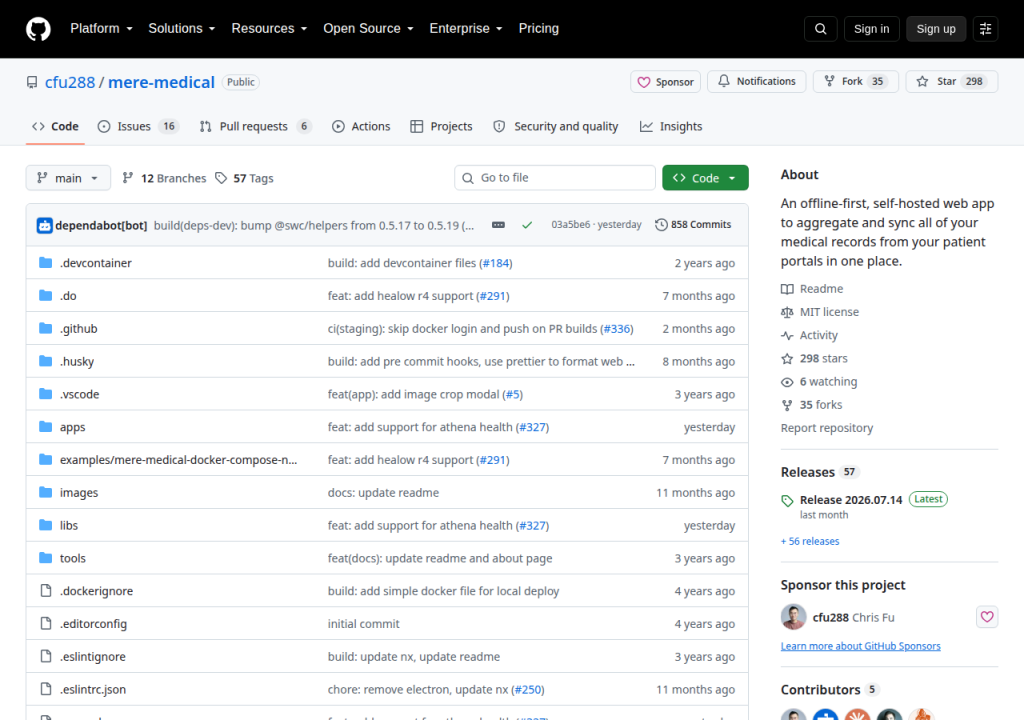Click the tag icon beside 57 Tags
Screen dimensions: 1024x720
221,178
